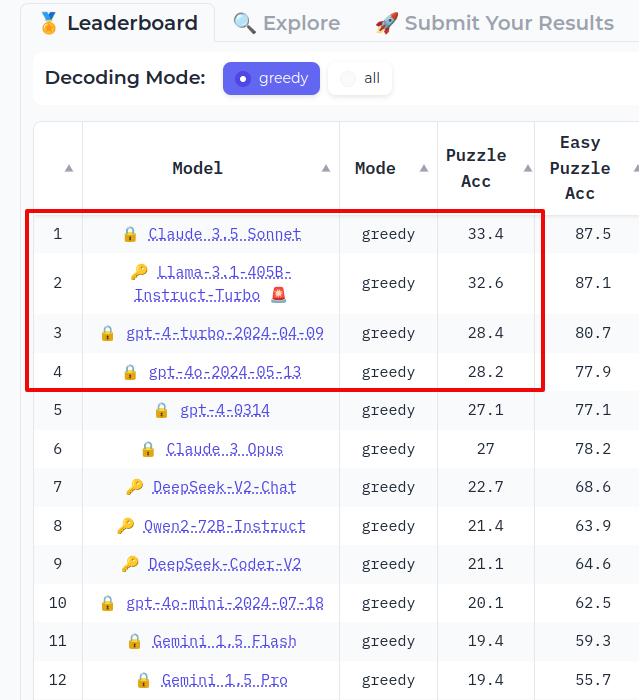639x700 pixels.
Task: Open the DeepSeek-V2-Chat link
Action: [x=225, y=487]
